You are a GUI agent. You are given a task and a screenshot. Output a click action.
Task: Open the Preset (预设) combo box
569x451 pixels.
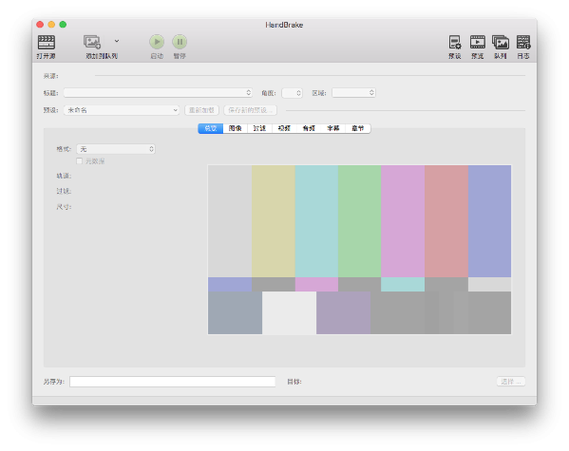(122, 110)
